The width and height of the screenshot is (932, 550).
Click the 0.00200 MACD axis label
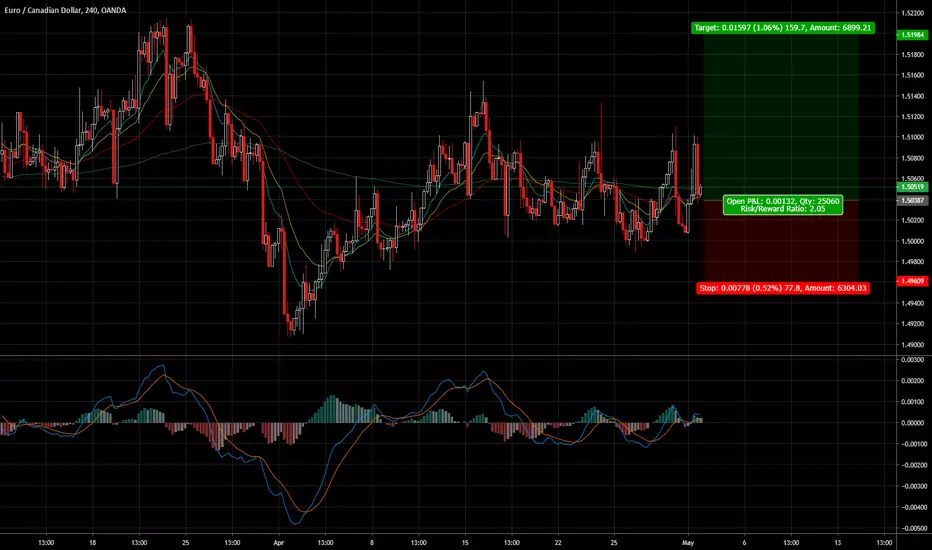tap(912, 381)
